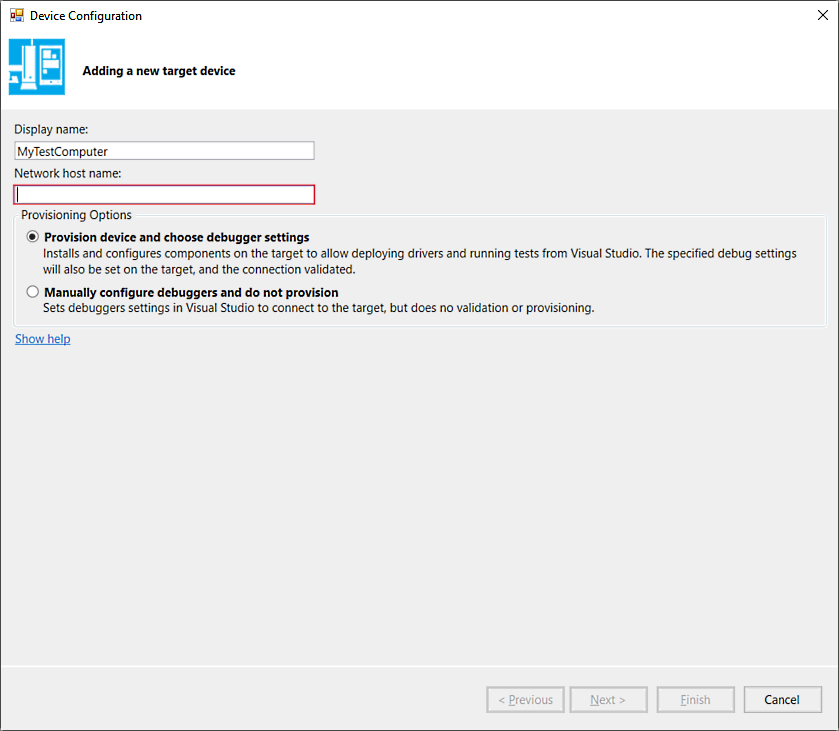The image size is (839, 731).
Task: Click the Next button
Action: point(608,699)
